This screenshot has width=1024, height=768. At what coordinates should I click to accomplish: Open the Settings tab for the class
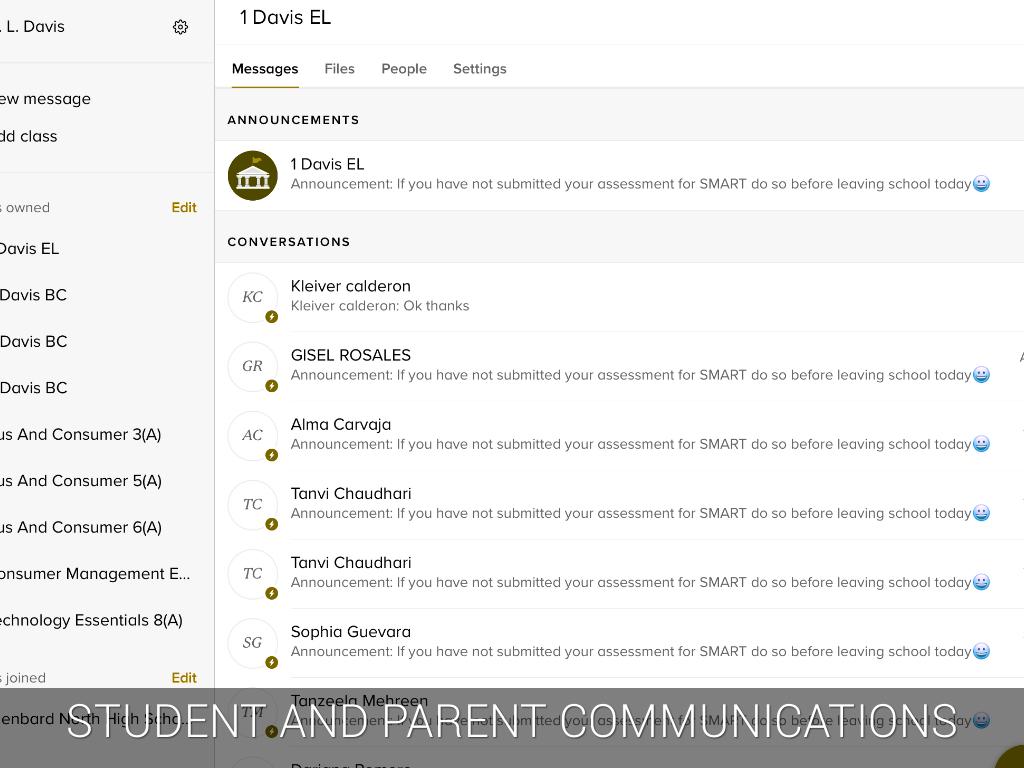click(479, 69)
